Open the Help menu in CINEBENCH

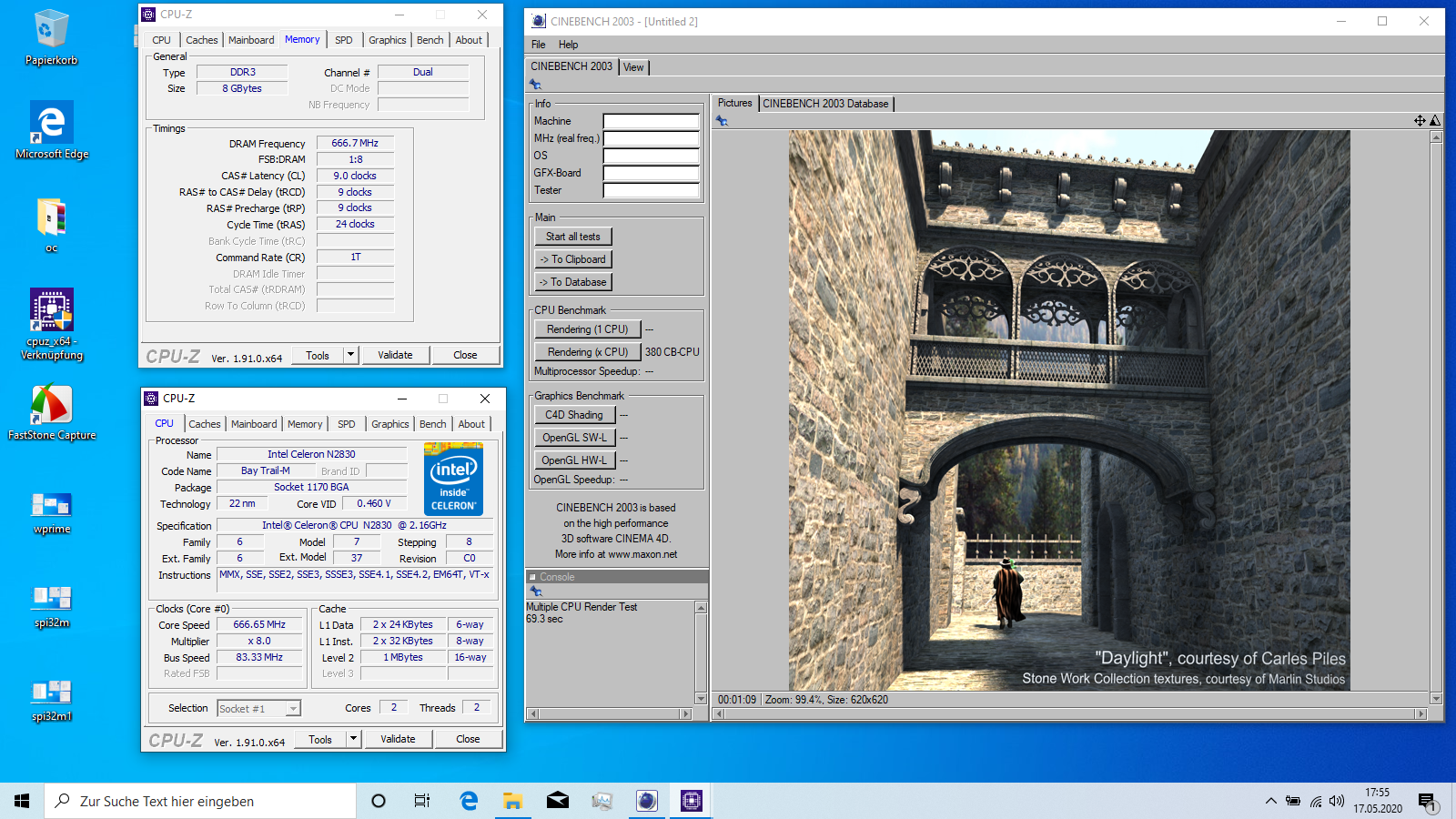click(568, 45)
